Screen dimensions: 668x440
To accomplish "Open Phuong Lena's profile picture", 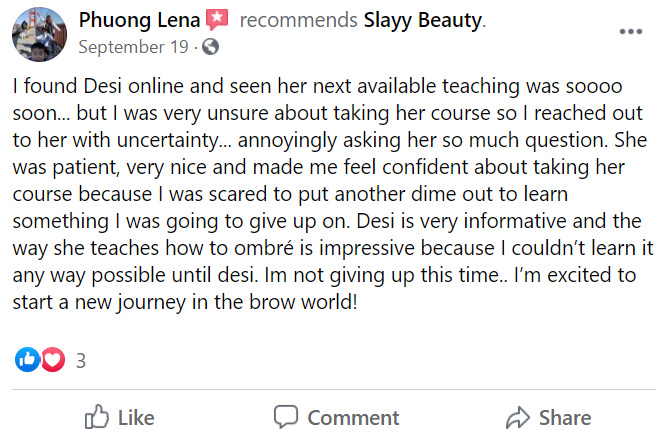I will pyautogui.click(x=38, y=33).
